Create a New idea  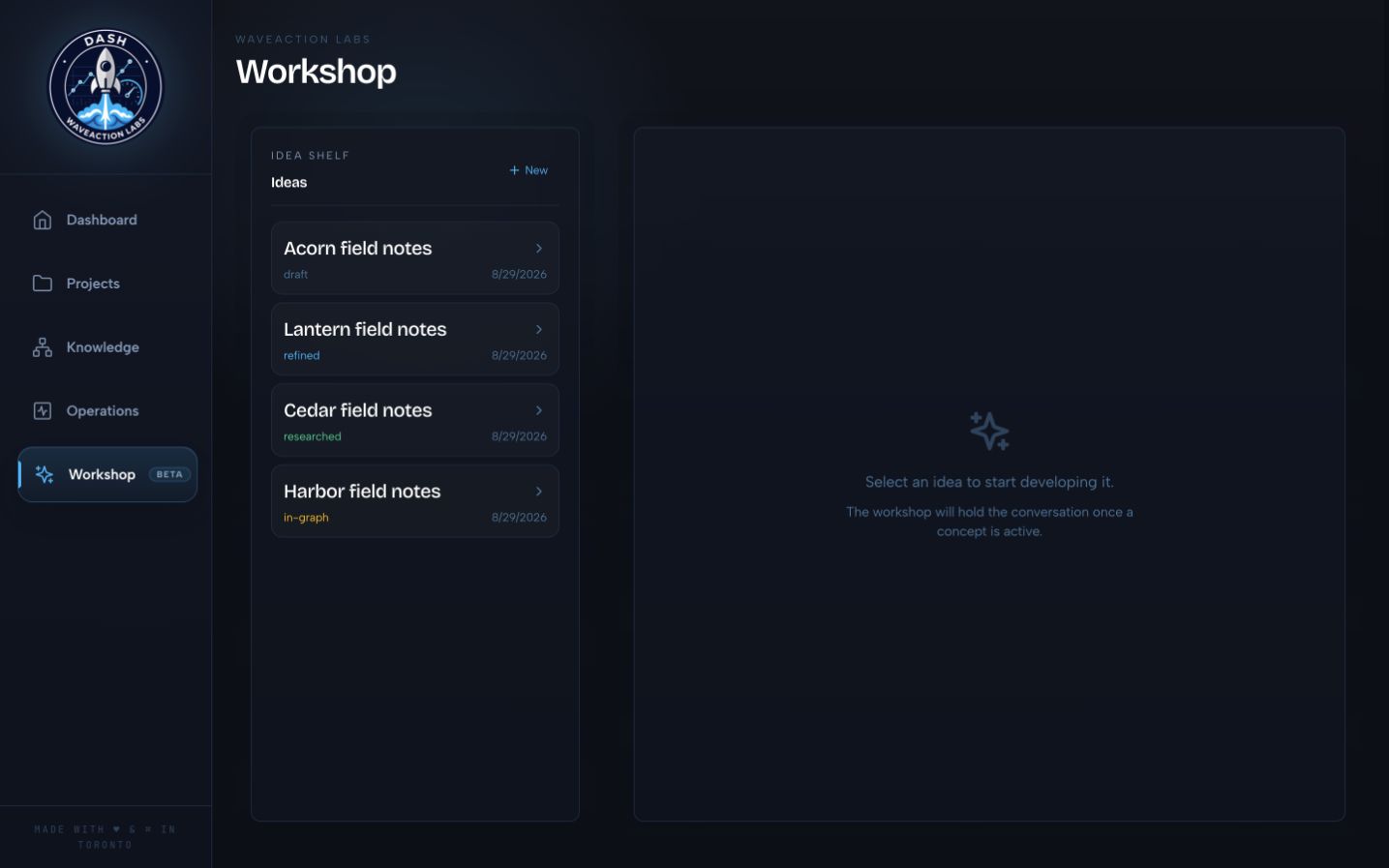[x=528, y=170]
